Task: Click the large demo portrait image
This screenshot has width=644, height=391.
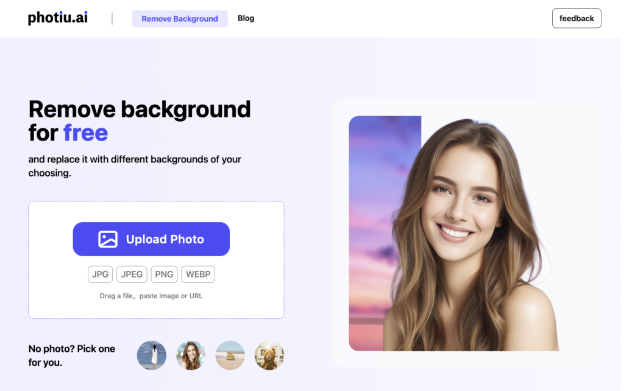Action: point(454,233)
